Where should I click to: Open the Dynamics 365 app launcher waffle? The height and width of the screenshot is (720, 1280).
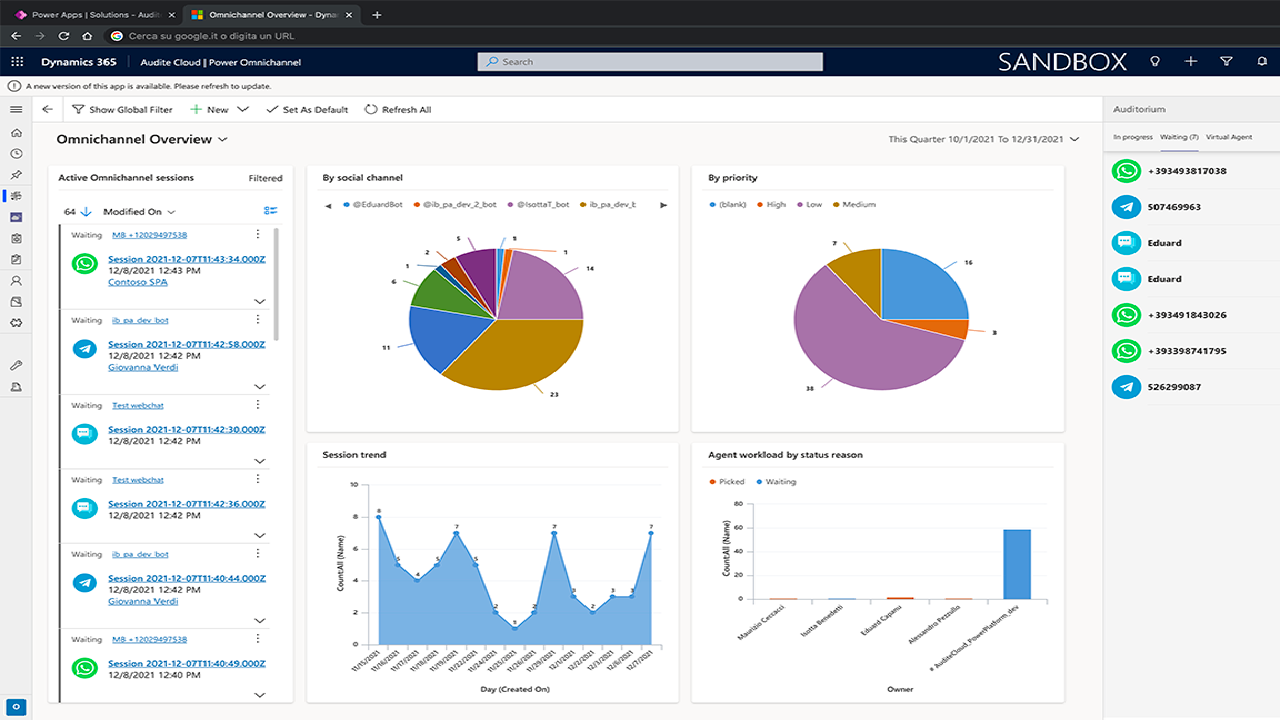pyautogui.click(x=17, y=62)
